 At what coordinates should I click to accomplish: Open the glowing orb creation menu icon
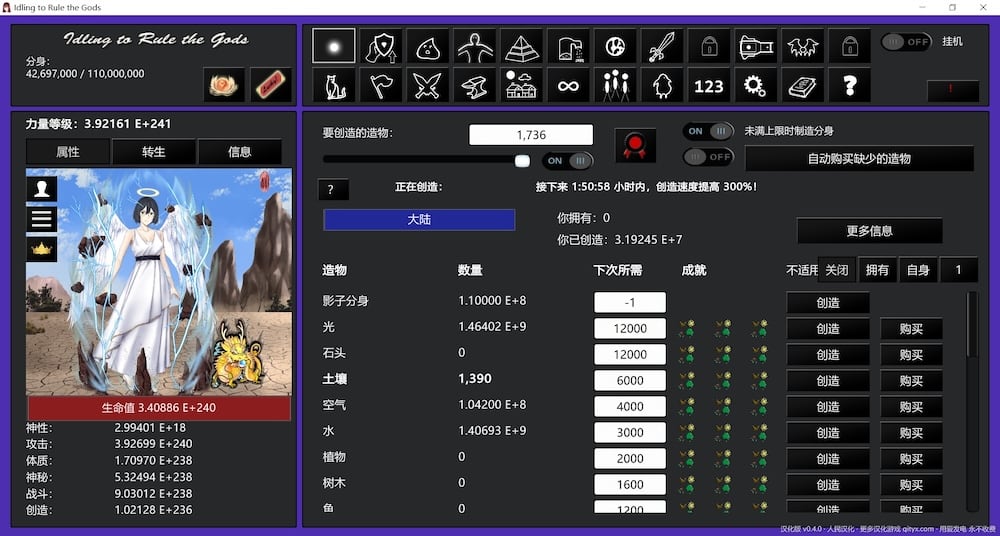pyautogui.click(x=334, y=46)
